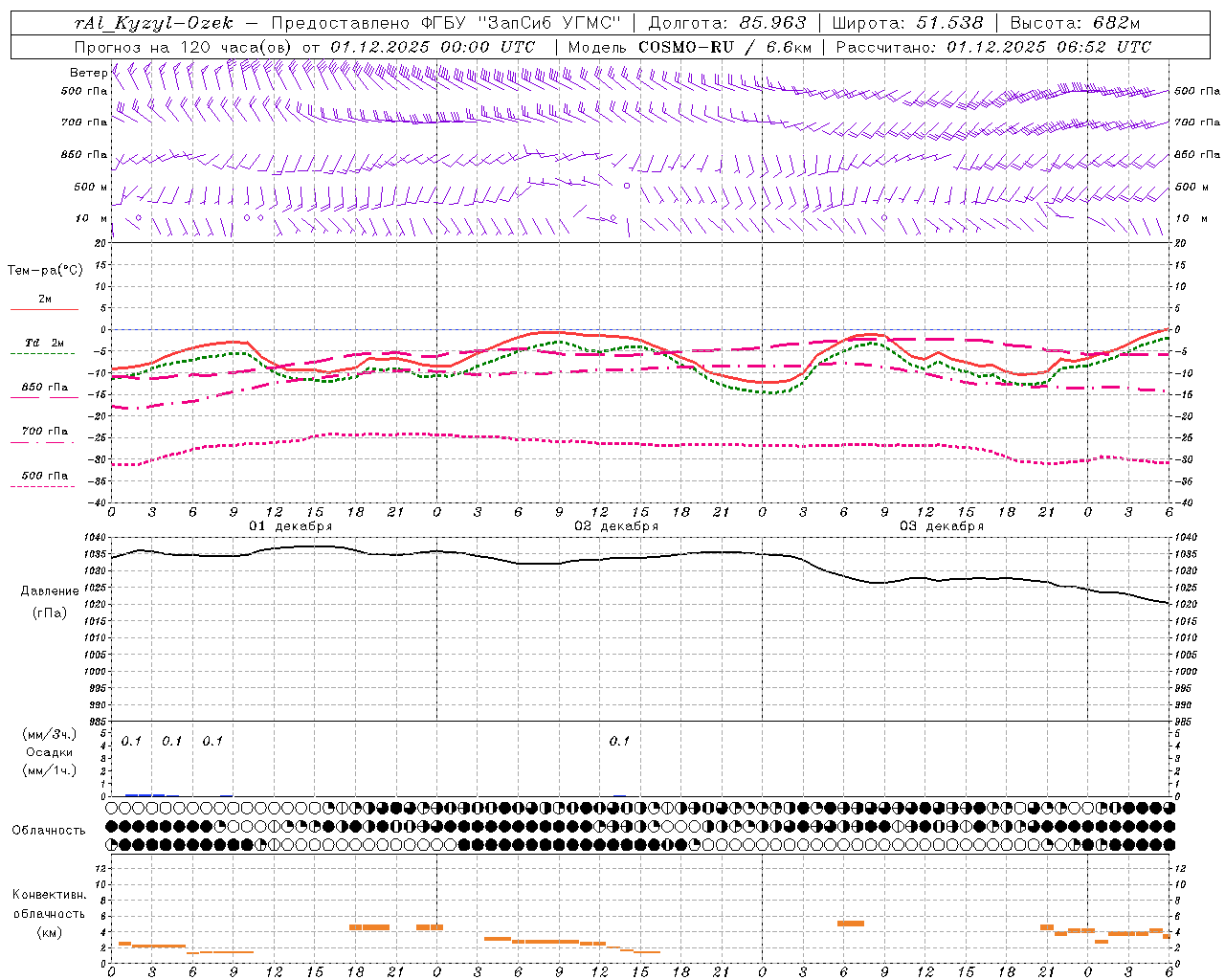The width and height of the screenshot is (1225, 980).
Task: Click the 02 декабря date label
Action: point(616,526)
